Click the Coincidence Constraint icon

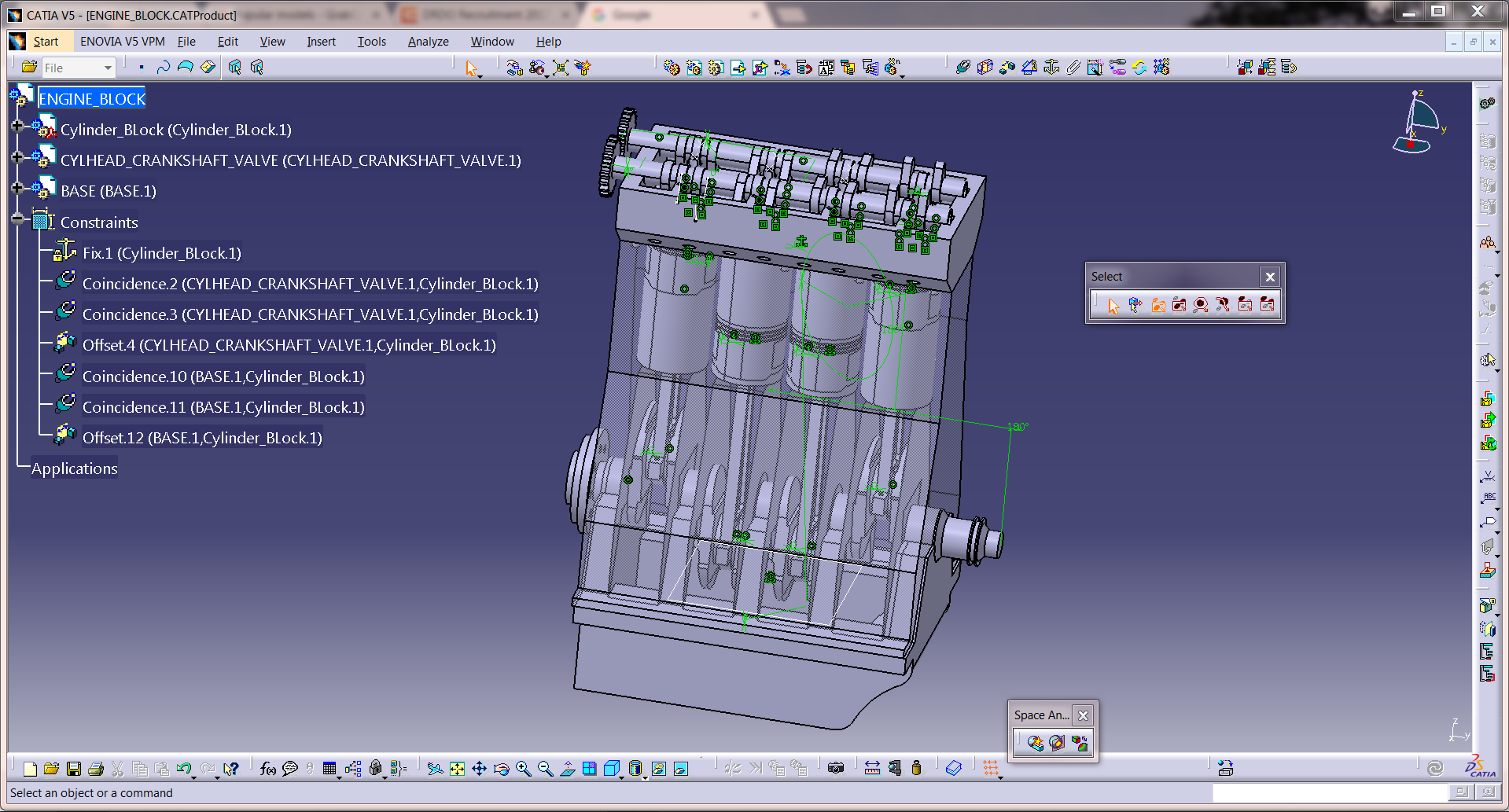coord(962,68)
